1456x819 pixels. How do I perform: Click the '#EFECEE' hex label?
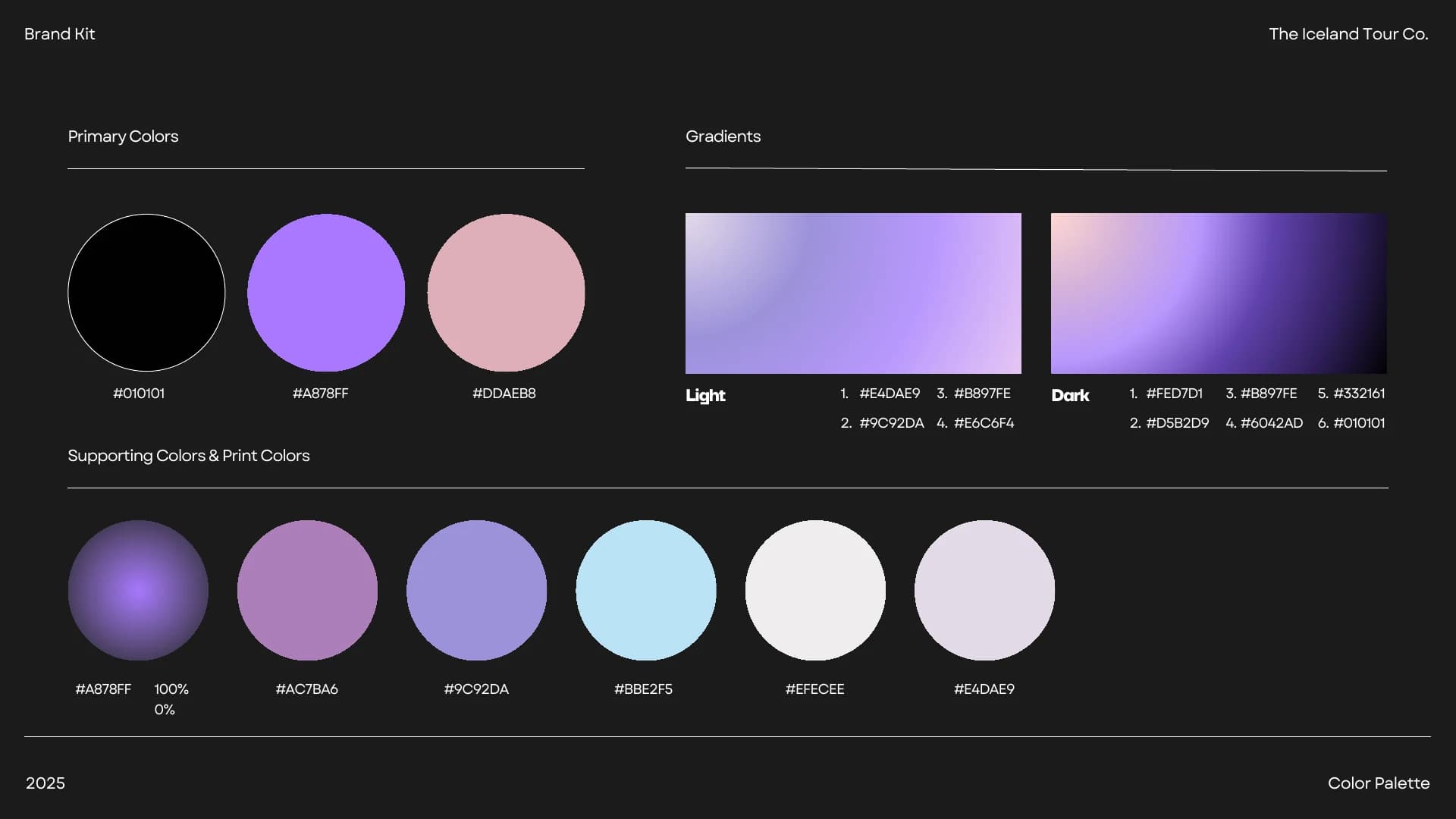815,689
